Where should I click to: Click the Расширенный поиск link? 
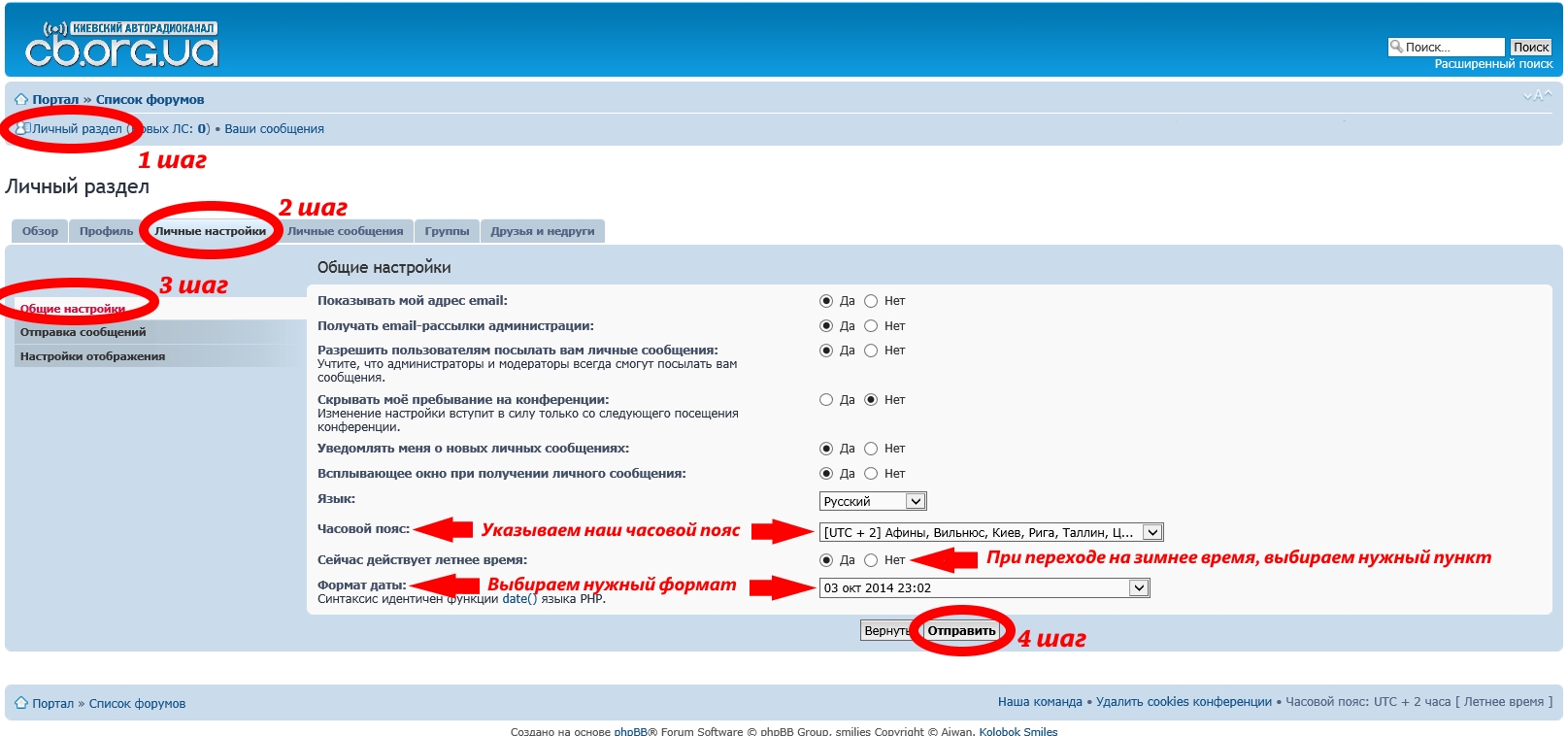pyautogui.click(x=1493, y=64)
